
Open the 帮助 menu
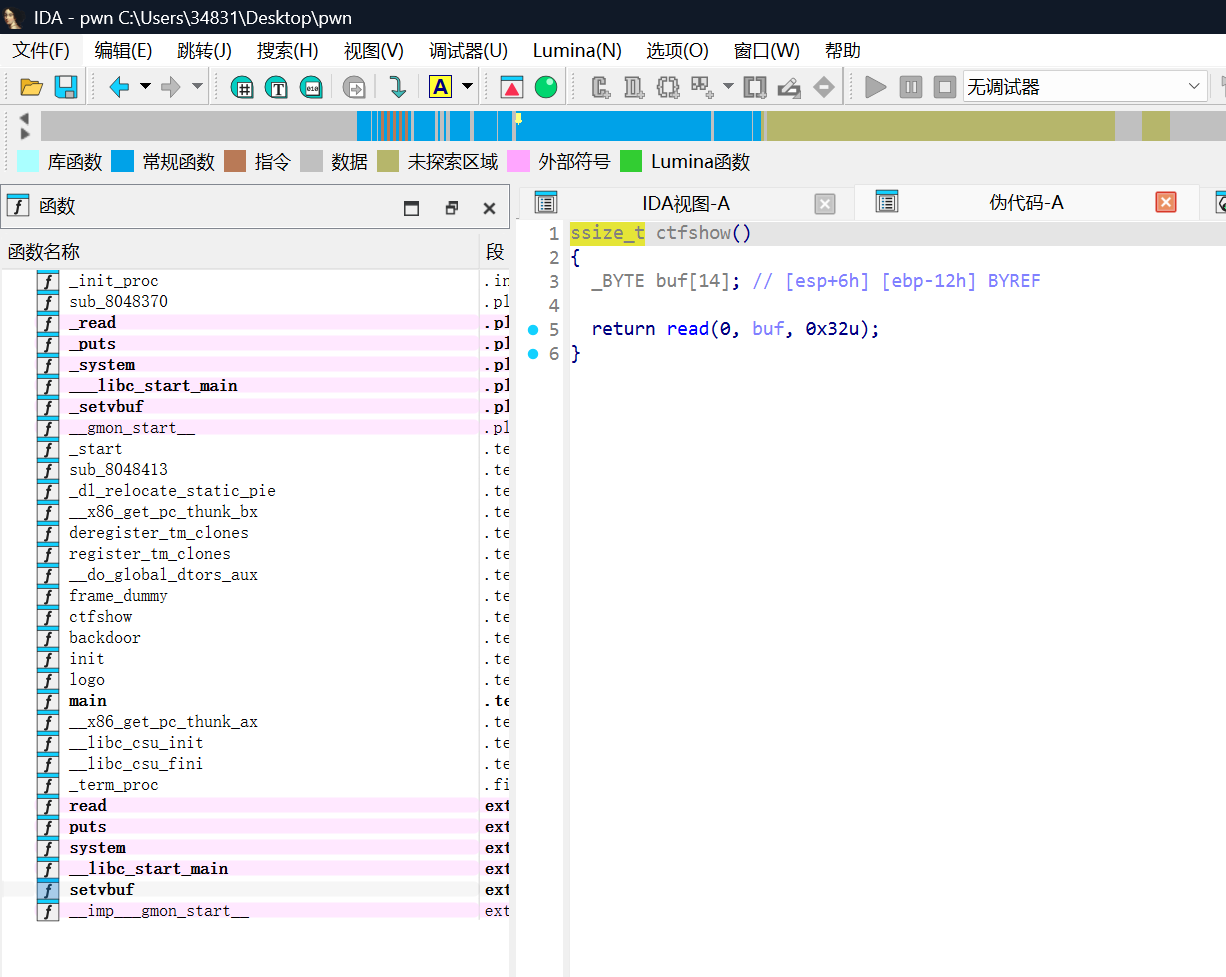pos(842,50)
